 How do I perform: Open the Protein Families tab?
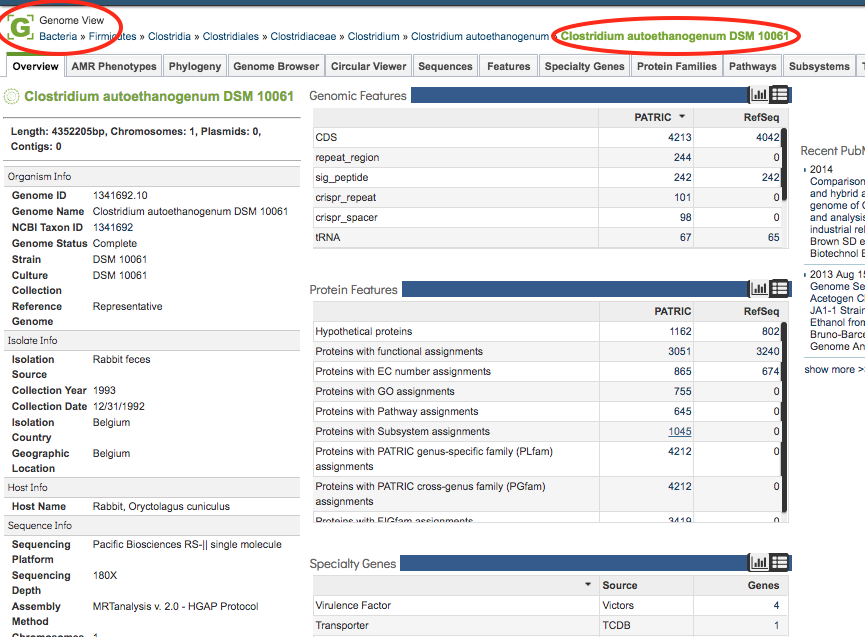click(x=677, y=66)
